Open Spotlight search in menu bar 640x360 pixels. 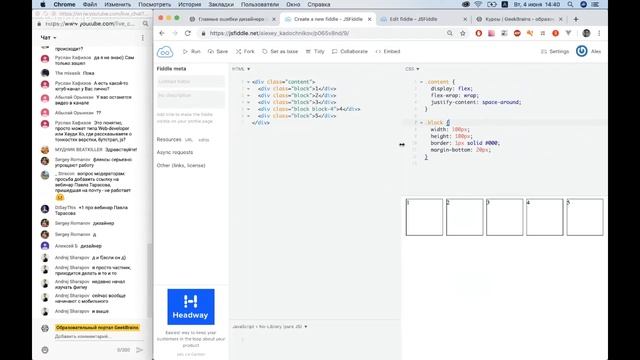570,4
